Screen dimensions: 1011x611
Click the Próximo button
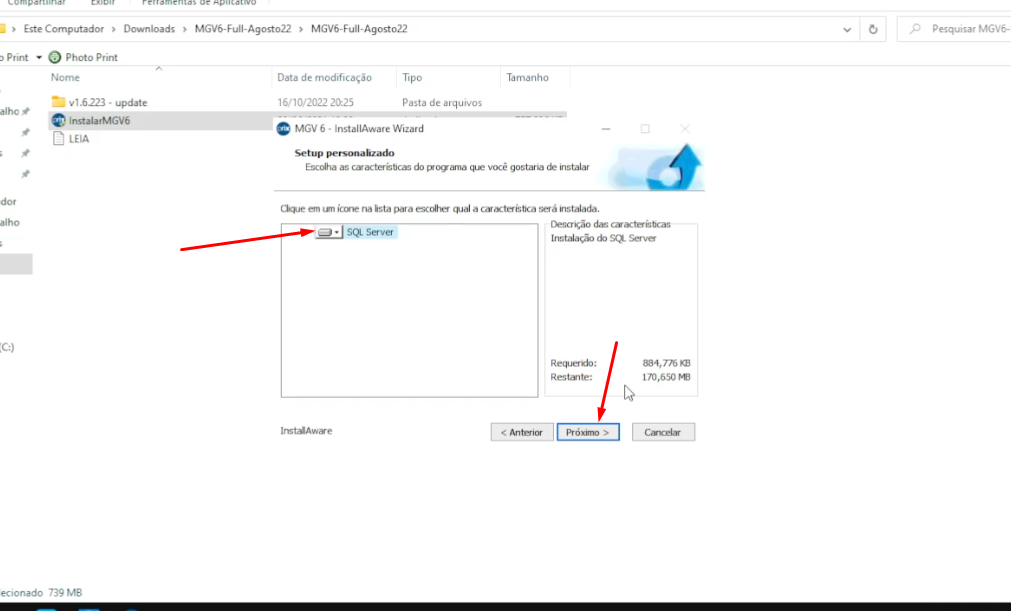(x=588, y=432)
